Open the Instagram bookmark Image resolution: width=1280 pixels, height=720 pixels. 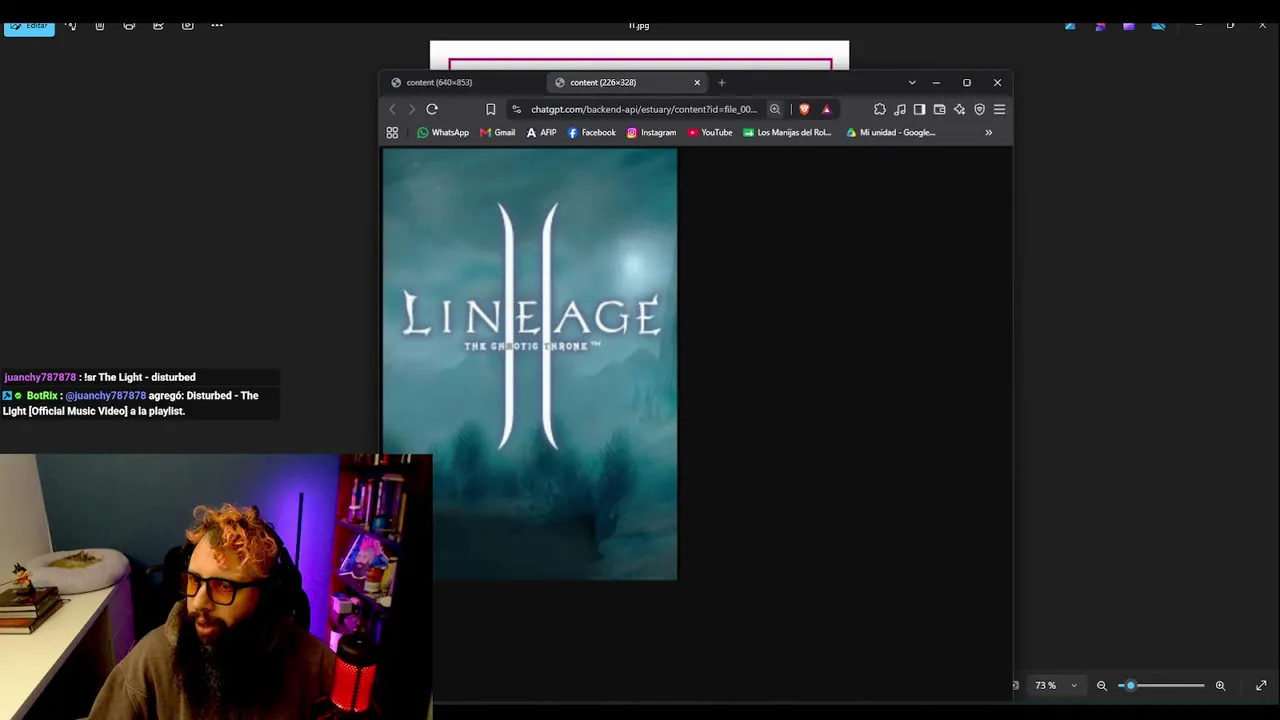[x=651, y=132]
